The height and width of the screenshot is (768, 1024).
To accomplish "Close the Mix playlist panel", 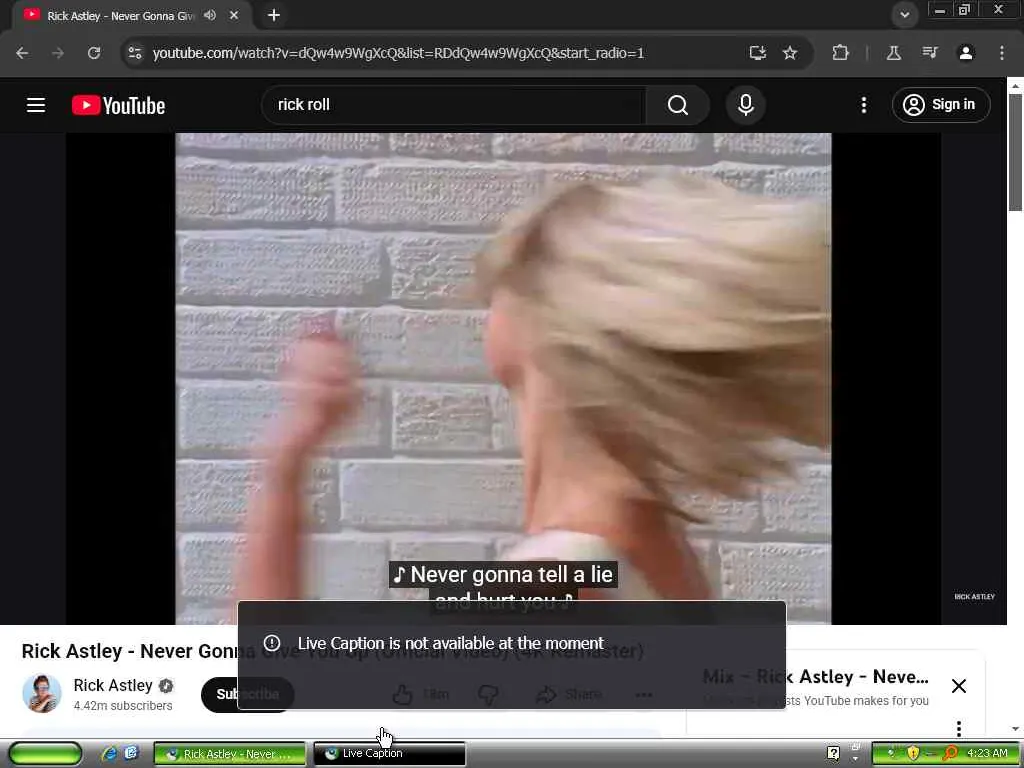I will (x=959, y=686).
